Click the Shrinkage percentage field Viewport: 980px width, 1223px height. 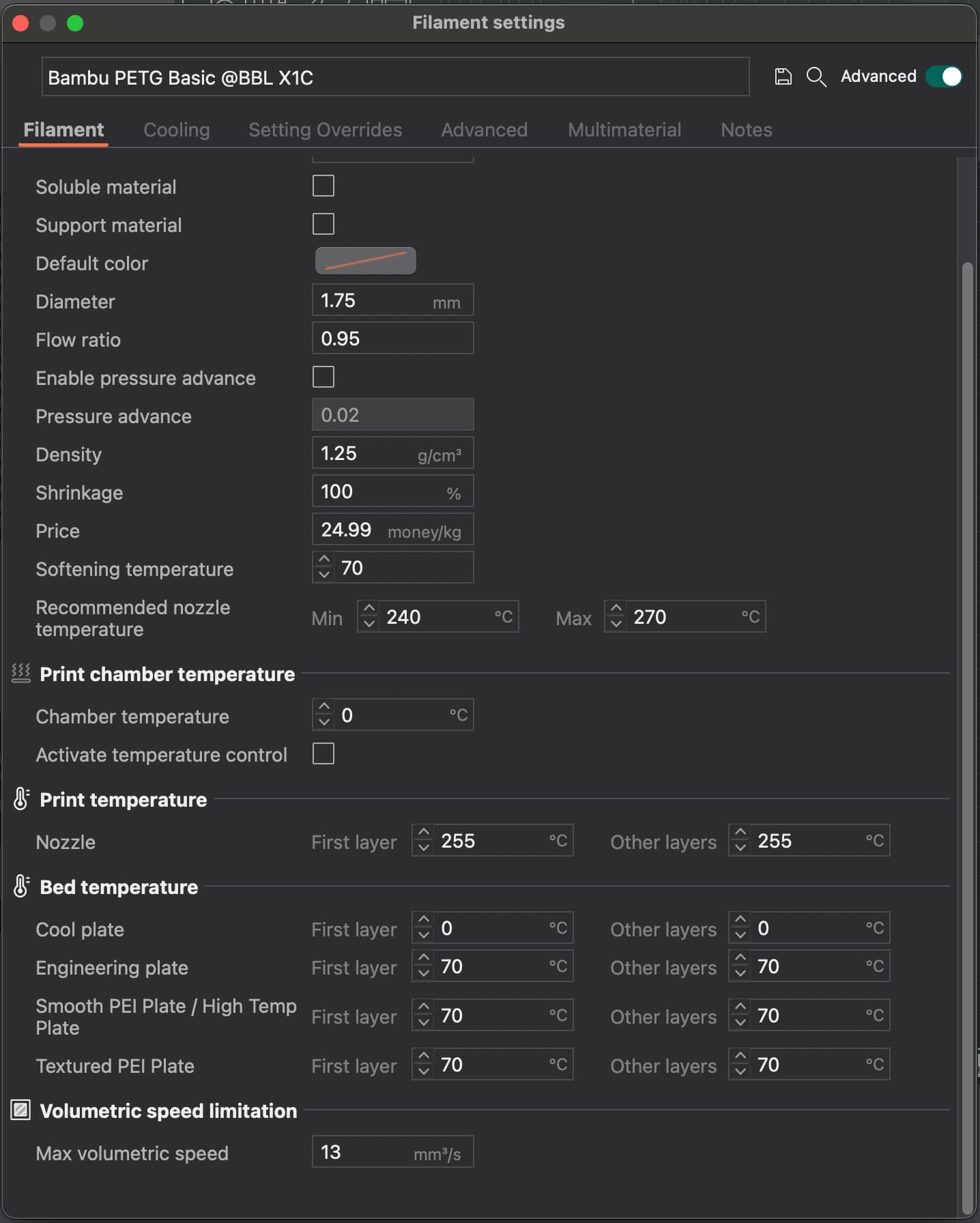[393, 491]
